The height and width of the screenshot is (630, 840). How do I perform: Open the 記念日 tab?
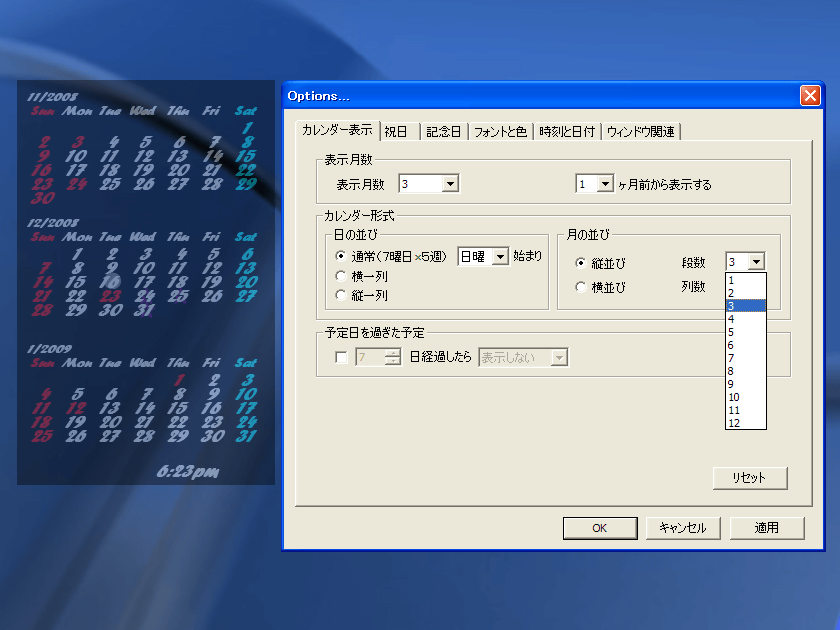(444, 132)
